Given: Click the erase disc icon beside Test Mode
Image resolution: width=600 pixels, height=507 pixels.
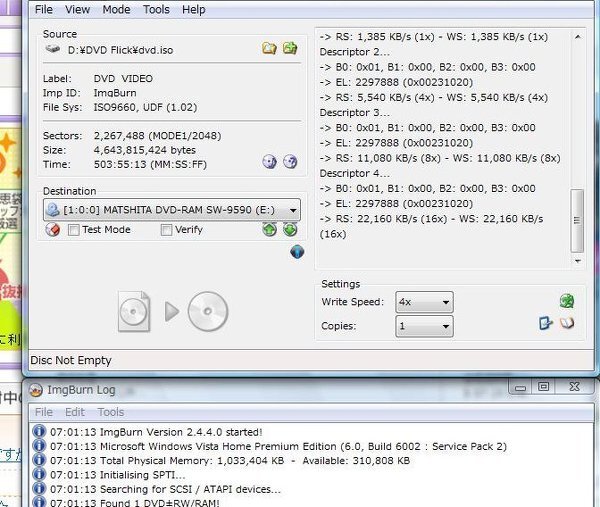Looking at the screenshot, I should tap(52, 230).
